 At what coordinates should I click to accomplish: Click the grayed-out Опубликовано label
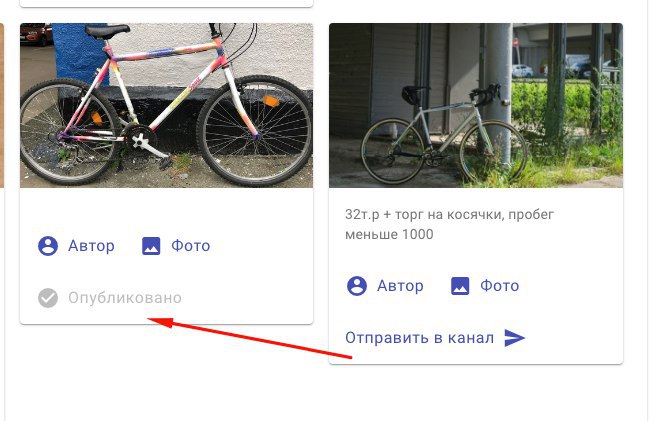pyautogui.click(x=125, y=298)
